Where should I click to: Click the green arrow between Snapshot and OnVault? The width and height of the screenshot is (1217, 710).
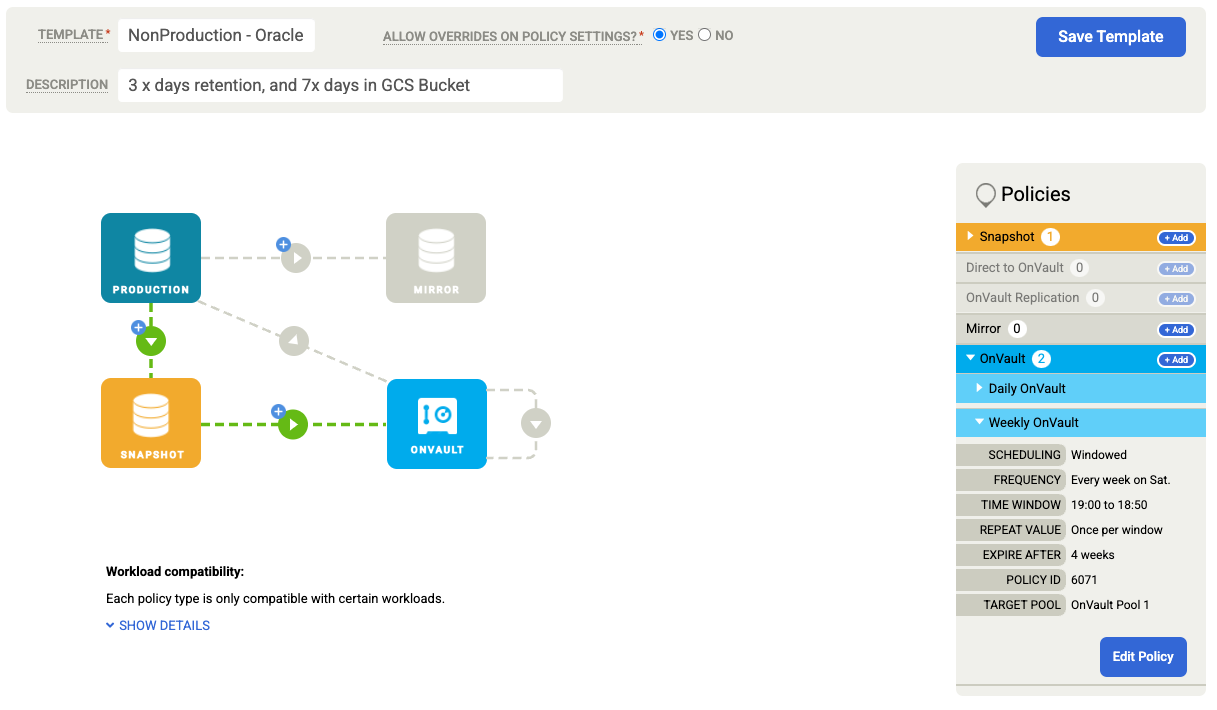pos(292,423)
